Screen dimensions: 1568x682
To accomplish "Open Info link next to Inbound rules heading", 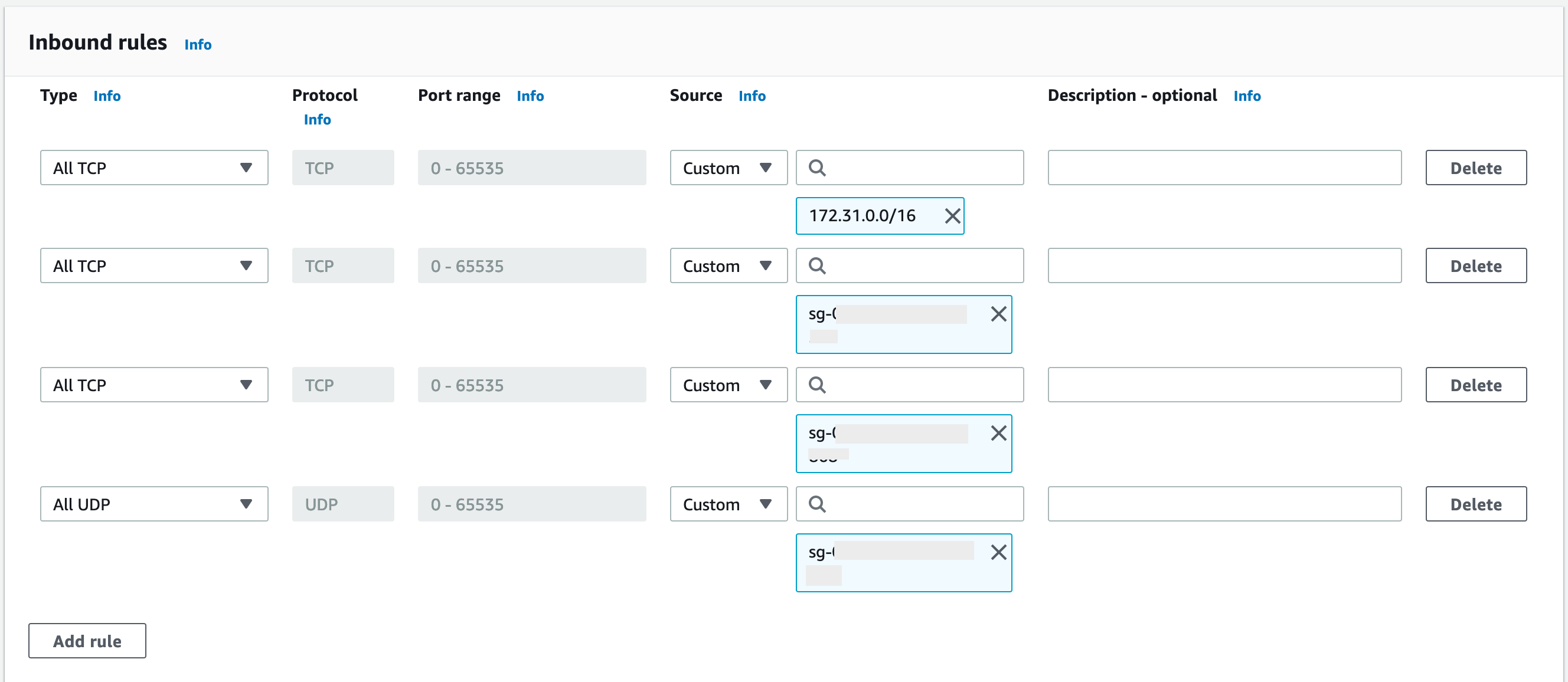I will coord(198,44).
